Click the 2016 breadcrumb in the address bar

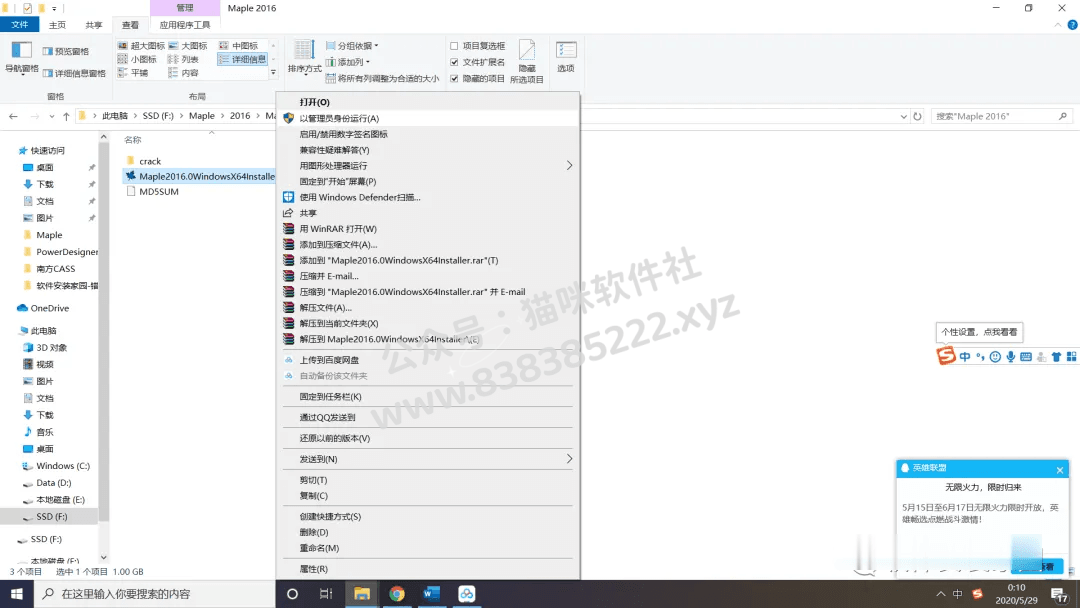click(240, 116)
